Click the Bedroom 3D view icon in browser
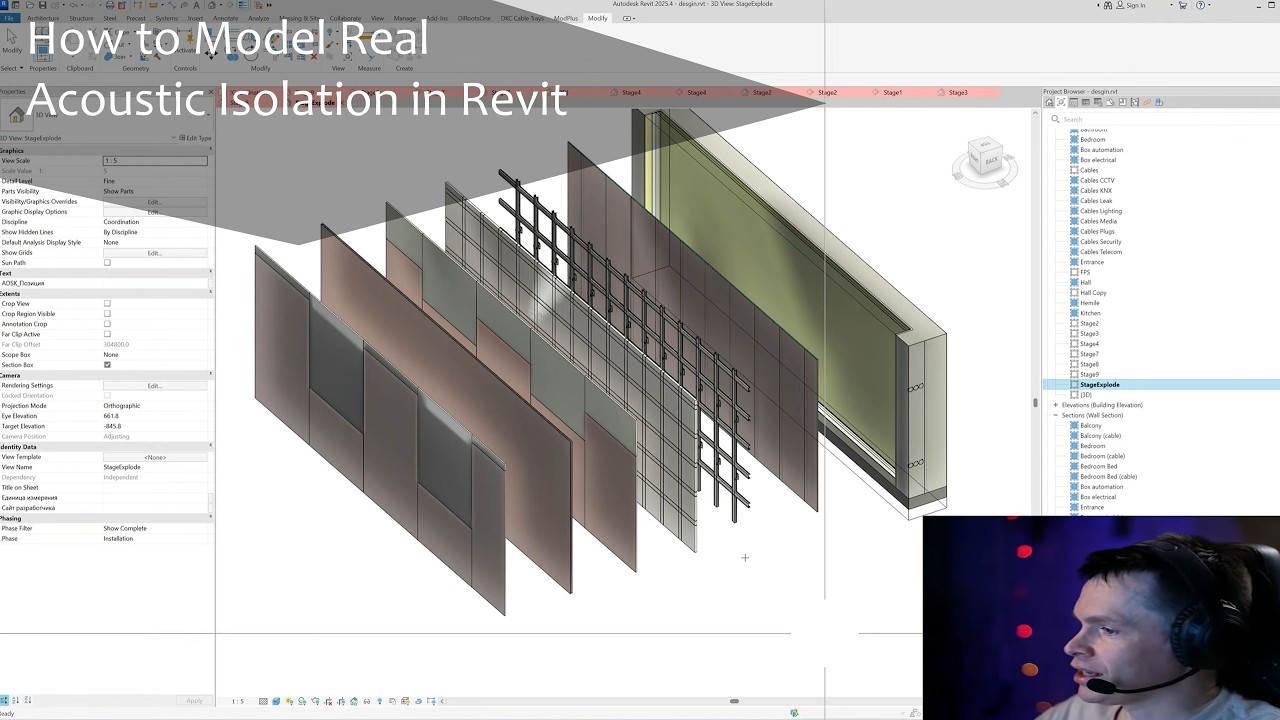Screen dimensions: 1280x720 (1074, 139)
